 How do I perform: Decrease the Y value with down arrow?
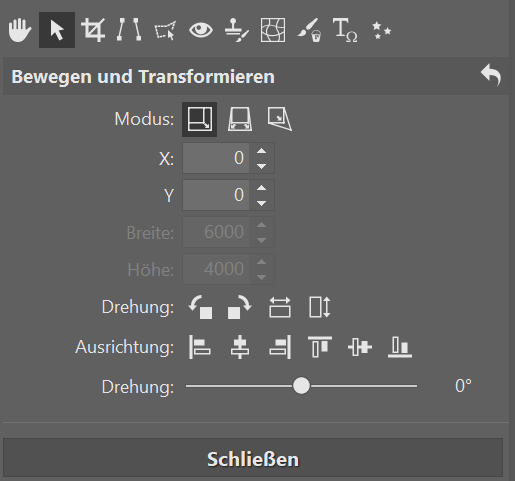pos(261,203)
